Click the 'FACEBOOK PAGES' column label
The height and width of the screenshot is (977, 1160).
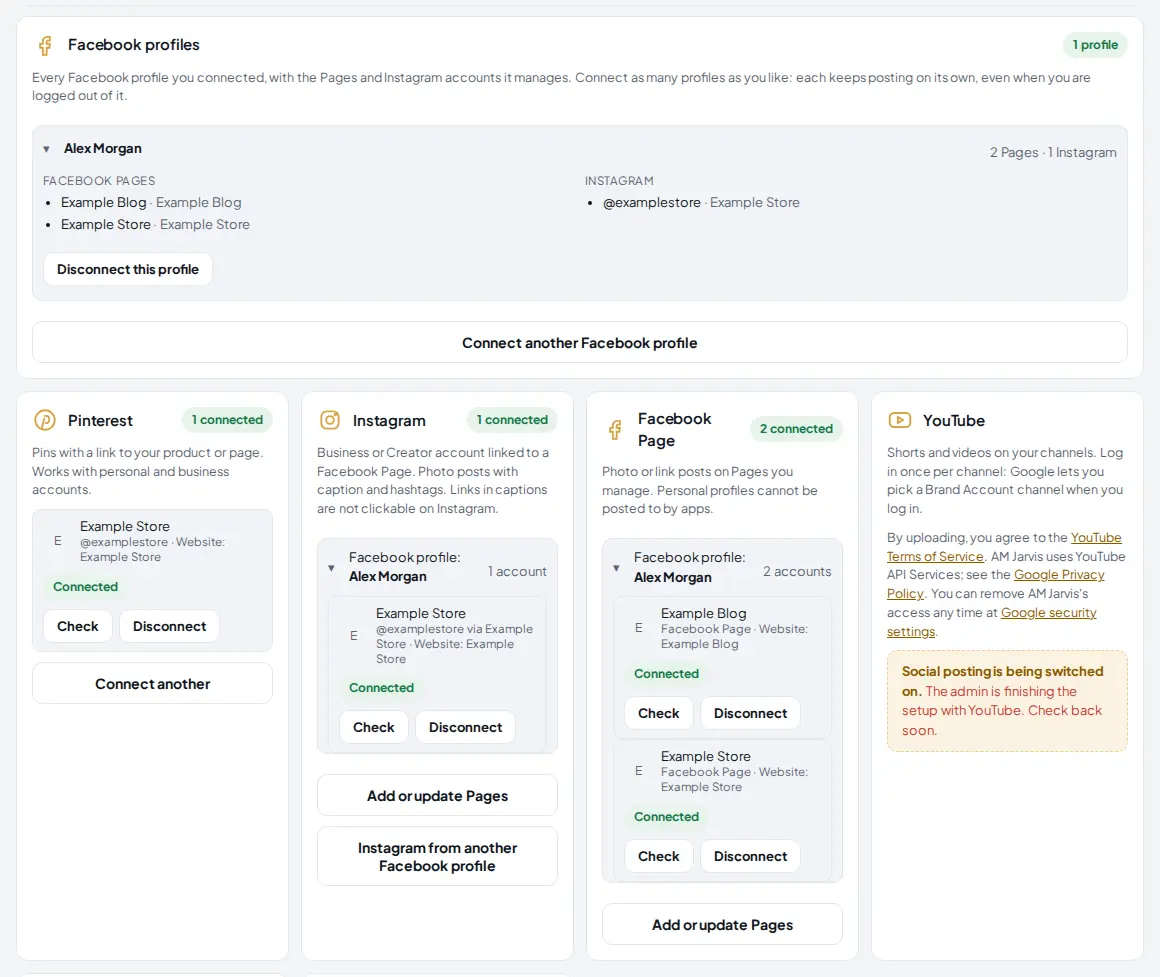click(x=99, y=180)
